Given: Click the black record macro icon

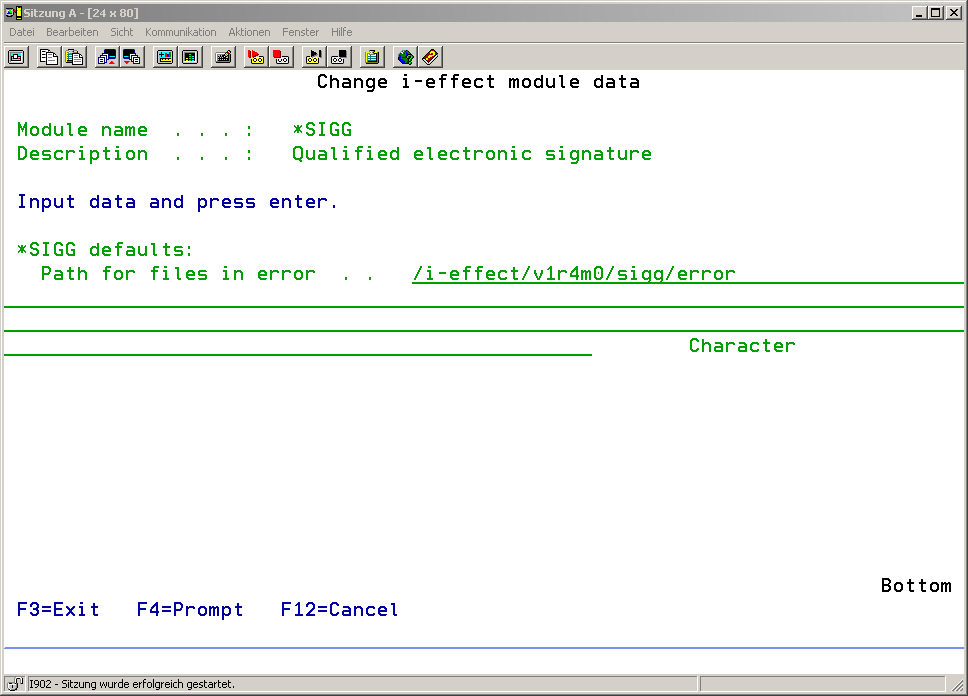Looking at the screenshot, I should (x=313, y=57).
